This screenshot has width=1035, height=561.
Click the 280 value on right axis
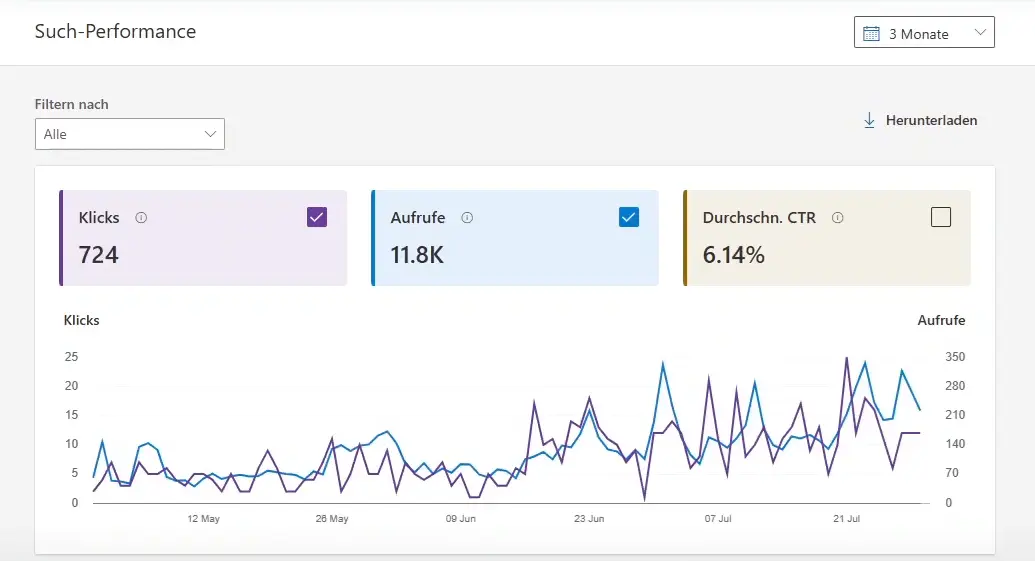click(955, 385)
